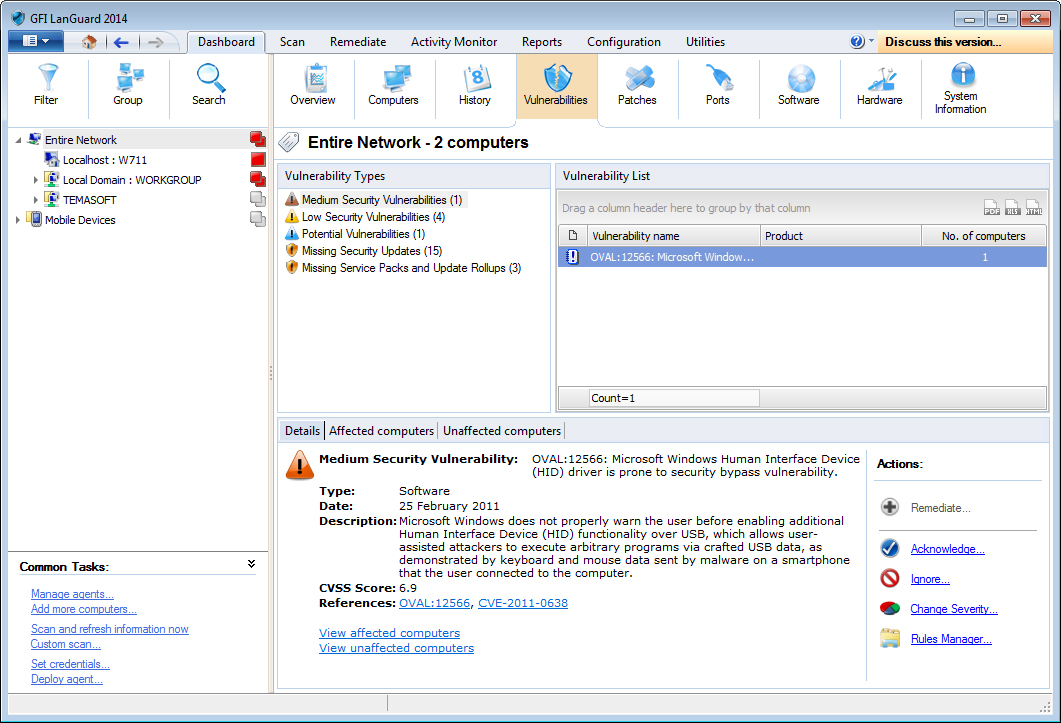This screenshot has height=723, width=1061.
Task: Expand the Mobile Devices node
Action: tap(18, 220)
